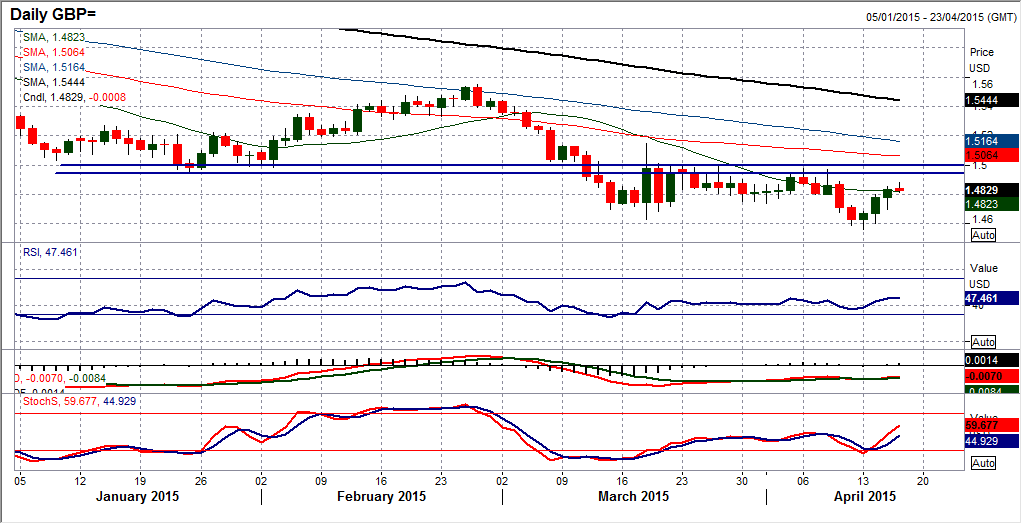This screenshot has width=1022, height=524.
Task: Click the date range '05/01/2015 - 23/04/2015 (GMT)'
Action: coord(941,17)
